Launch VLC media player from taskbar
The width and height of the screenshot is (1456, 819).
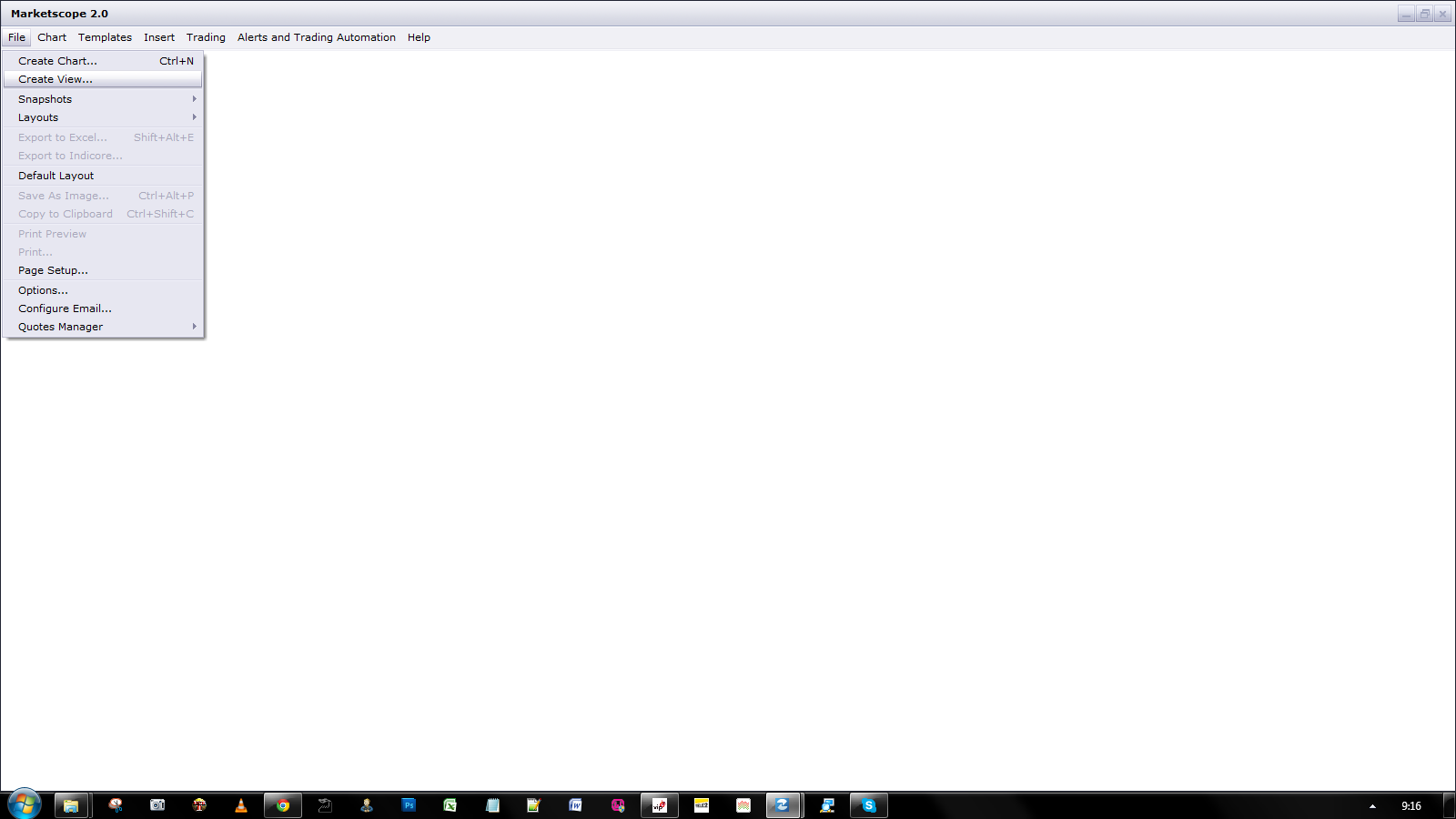click(x=241, y=805)
